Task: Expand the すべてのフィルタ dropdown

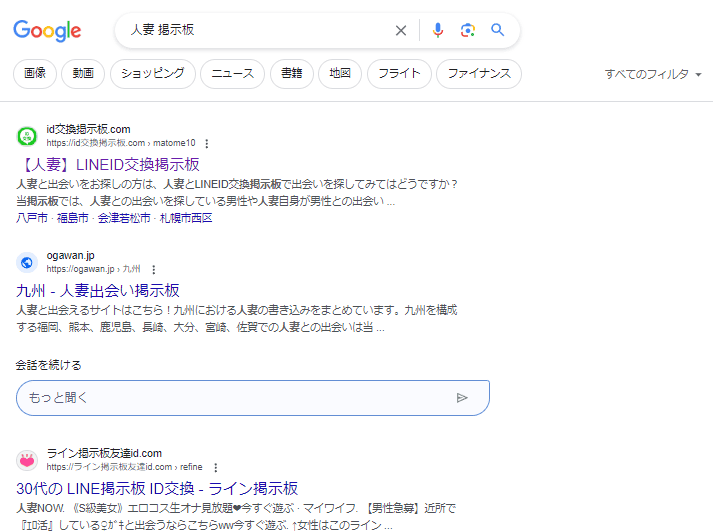Action: 653,74
